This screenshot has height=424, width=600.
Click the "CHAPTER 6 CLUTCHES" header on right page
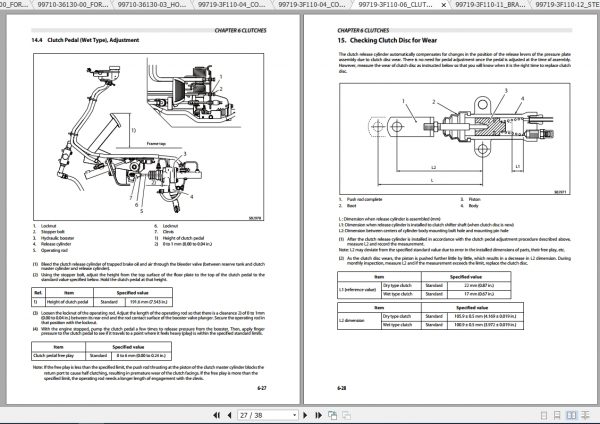point(363,30)
